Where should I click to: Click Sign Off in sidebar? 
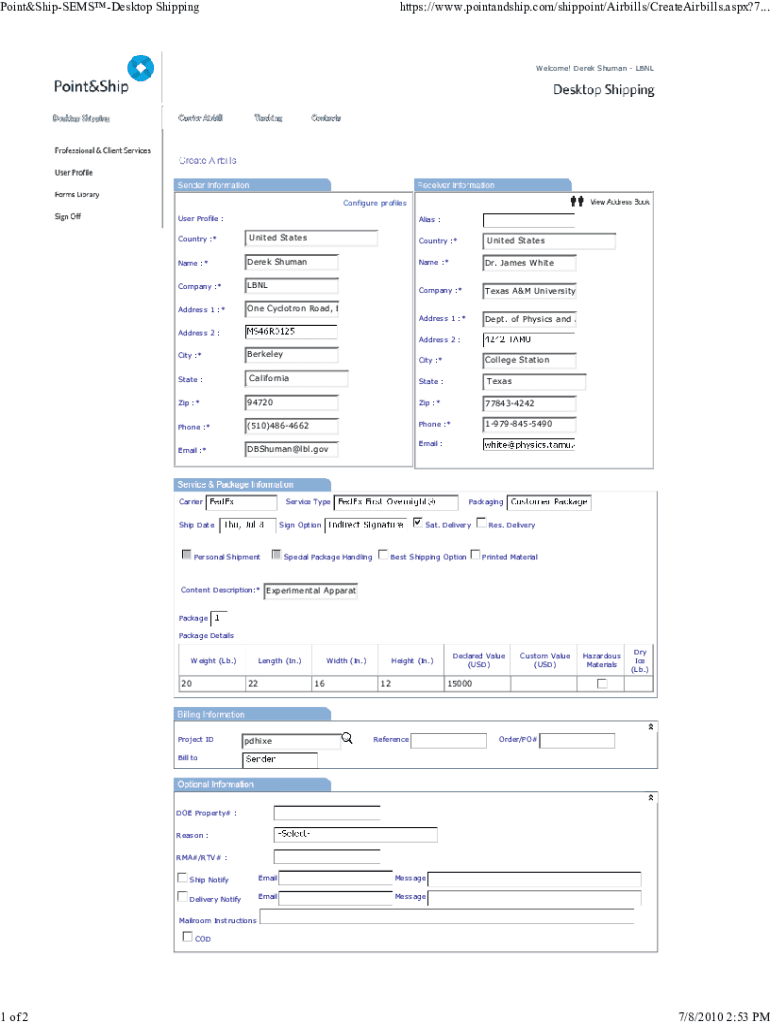click(x=68, y=216)
